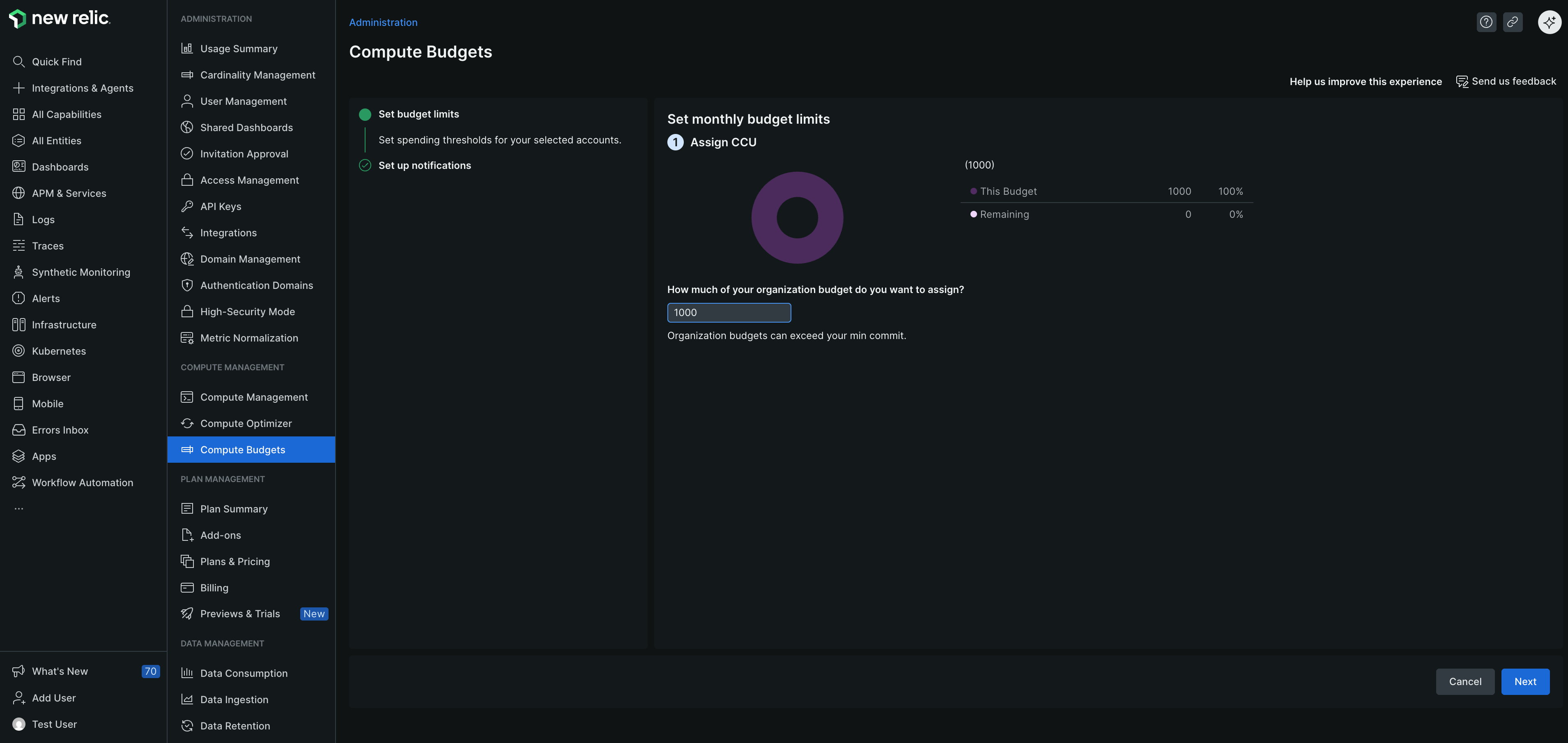The height and width of the screenshot is (743, 1568).
Task: Click the What's New megaphone icon
Action: [19, 671]
